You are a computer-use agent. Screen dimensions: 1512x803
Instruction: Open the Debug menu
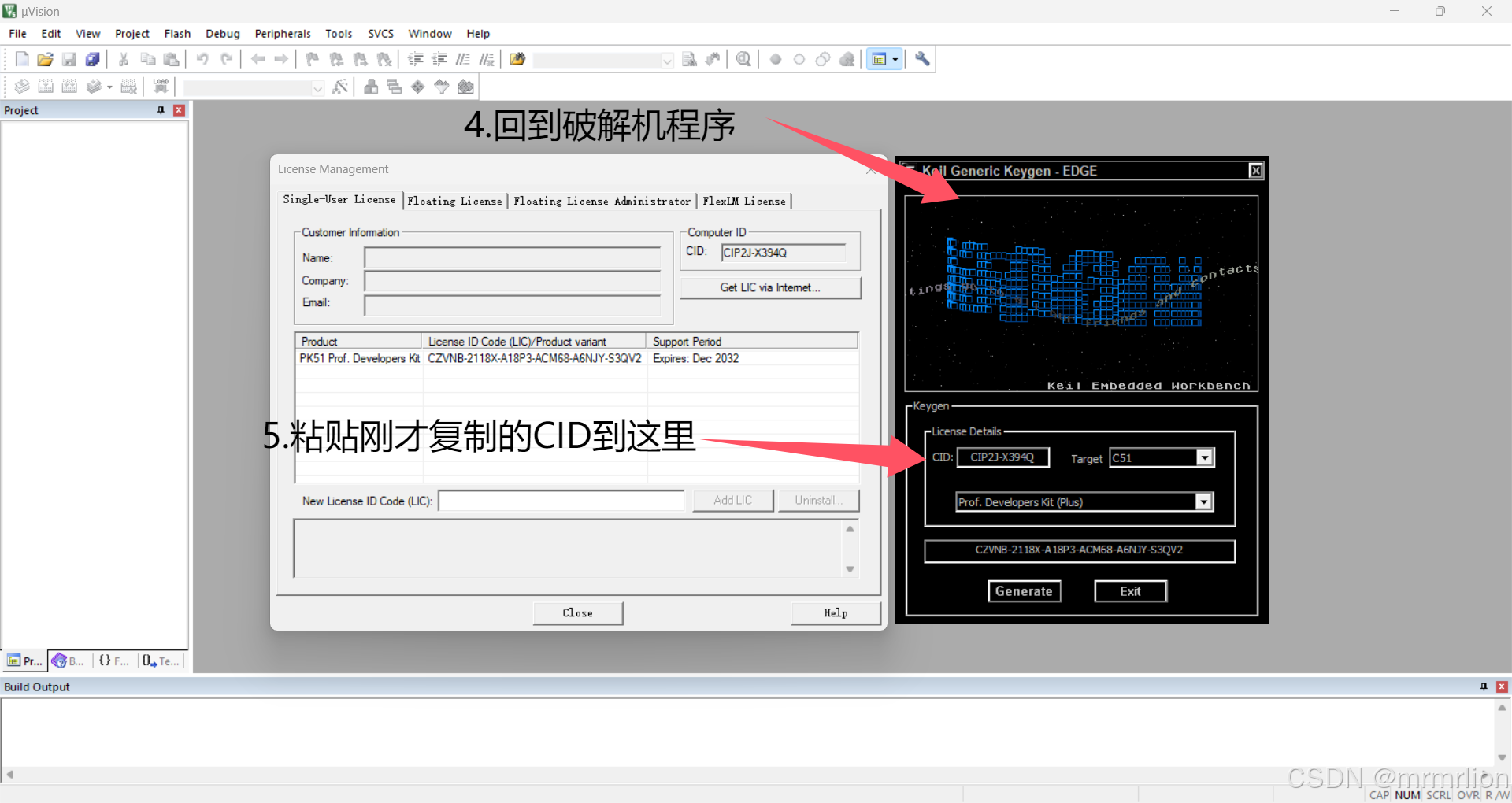223,34
